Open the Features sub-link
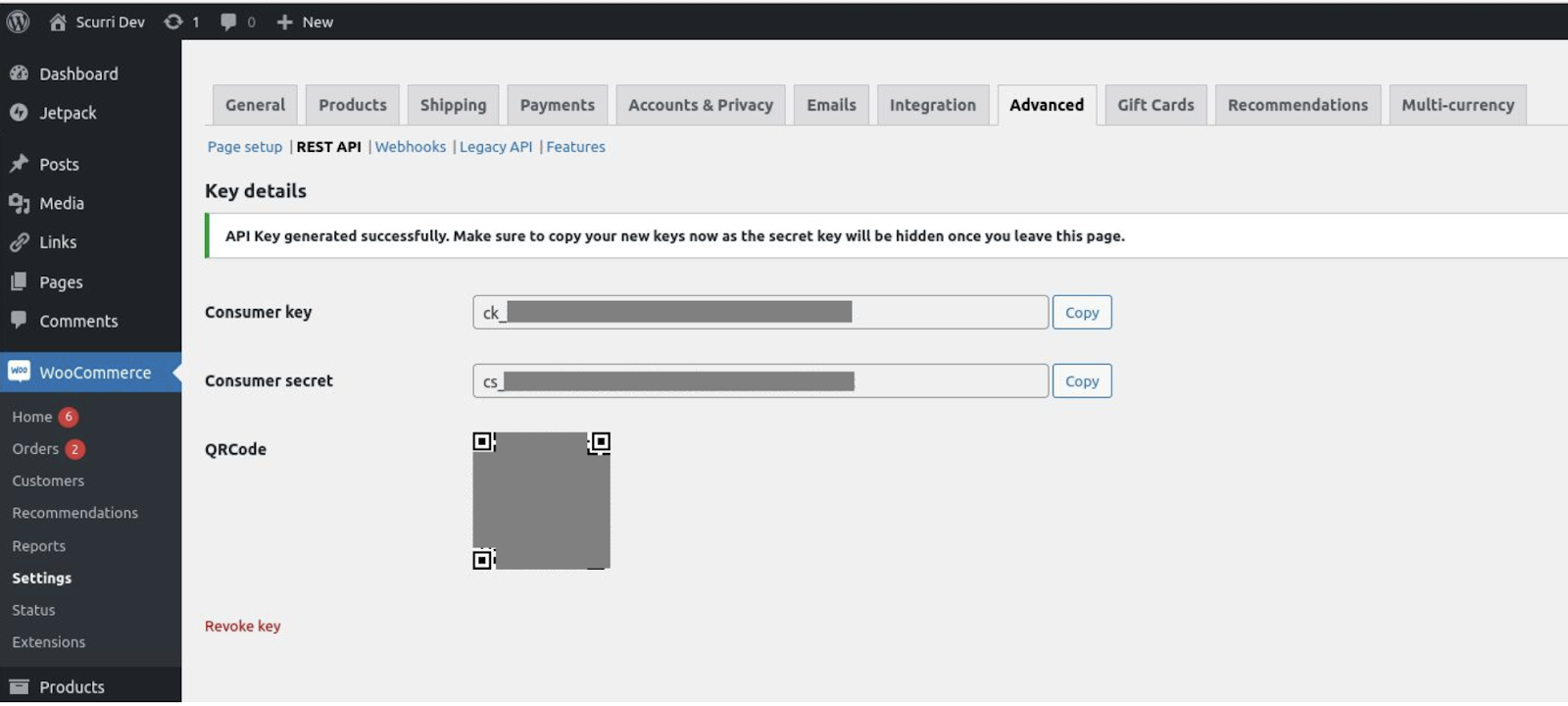The image size is (1568, 706). point(575,147)
